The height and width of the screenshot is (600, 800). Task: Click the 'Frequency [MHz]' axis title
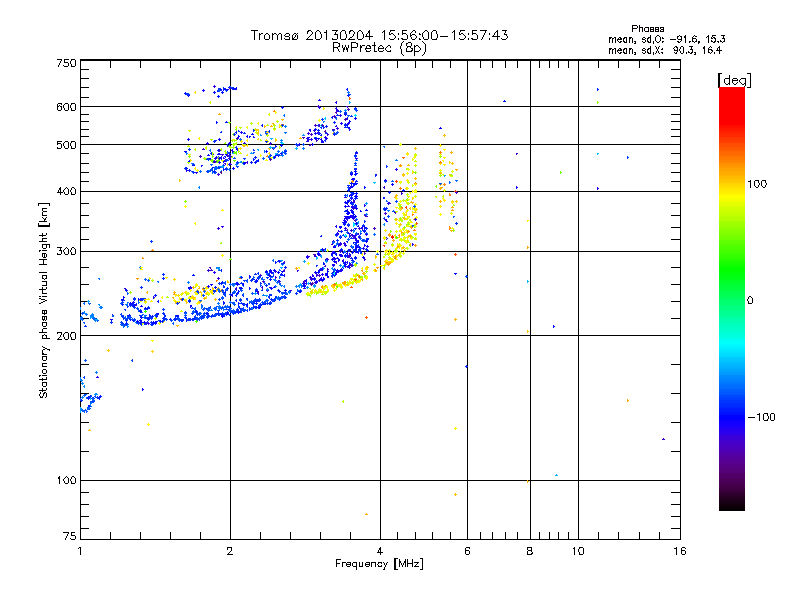point(380,564)
